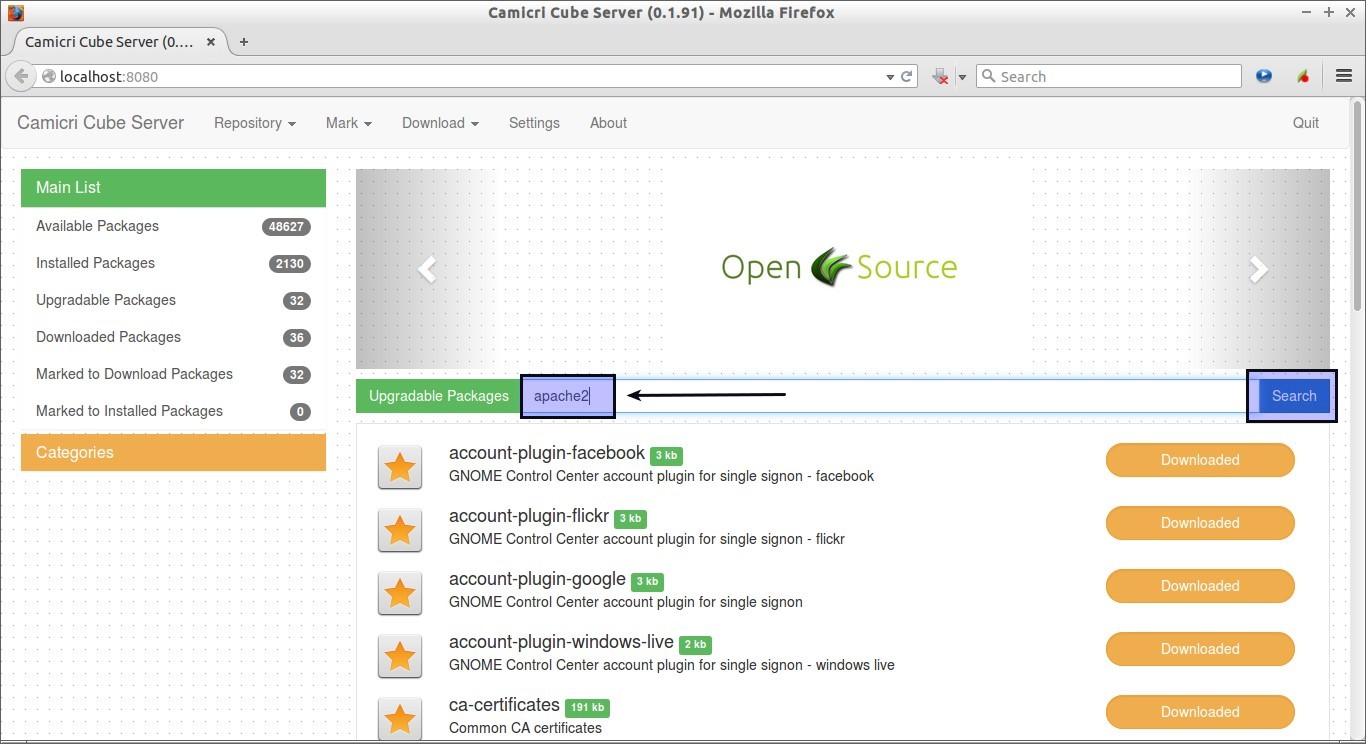Click the site identity globe icon
Image resolution: width=1366 pixels, height=744 pixels.
(x=48, y=76)
